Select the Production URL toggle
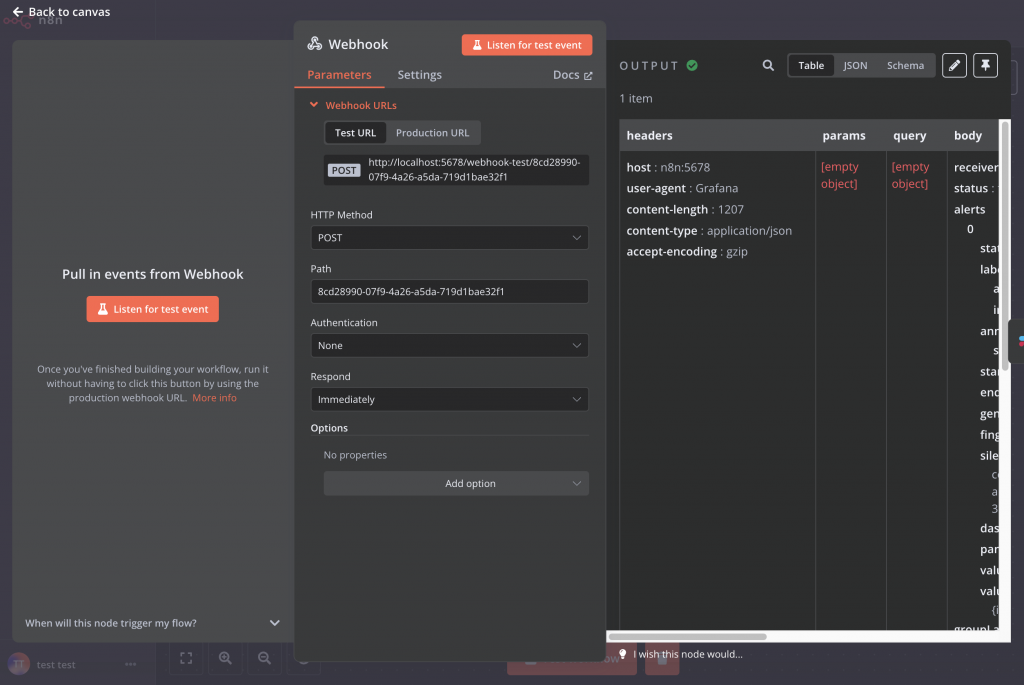The width and height of the screenshot is (1024, 685). click(432, 133)
